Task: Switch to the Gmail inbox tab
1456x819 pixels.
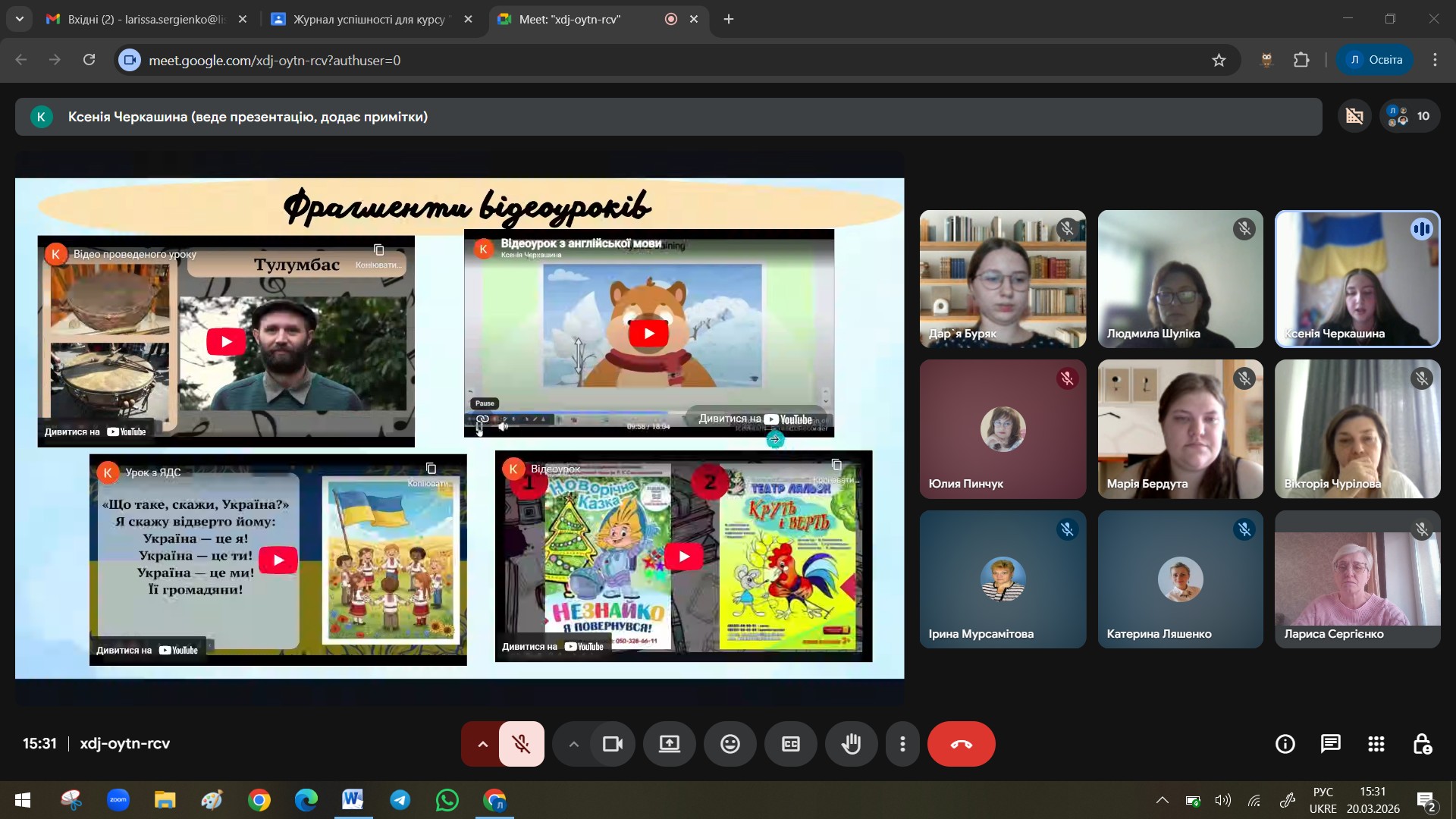Action: click(144, 19)
